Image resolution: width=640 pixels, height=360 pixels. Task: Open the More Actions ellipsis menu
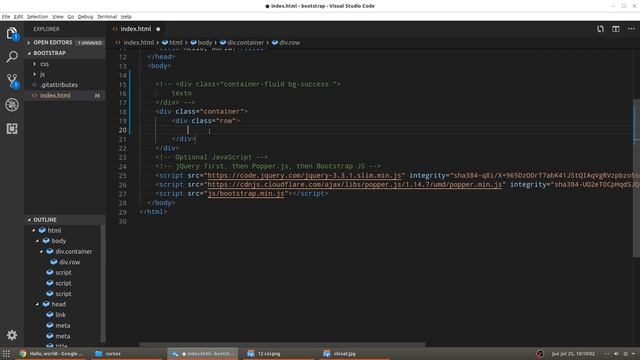click(631, 29)
